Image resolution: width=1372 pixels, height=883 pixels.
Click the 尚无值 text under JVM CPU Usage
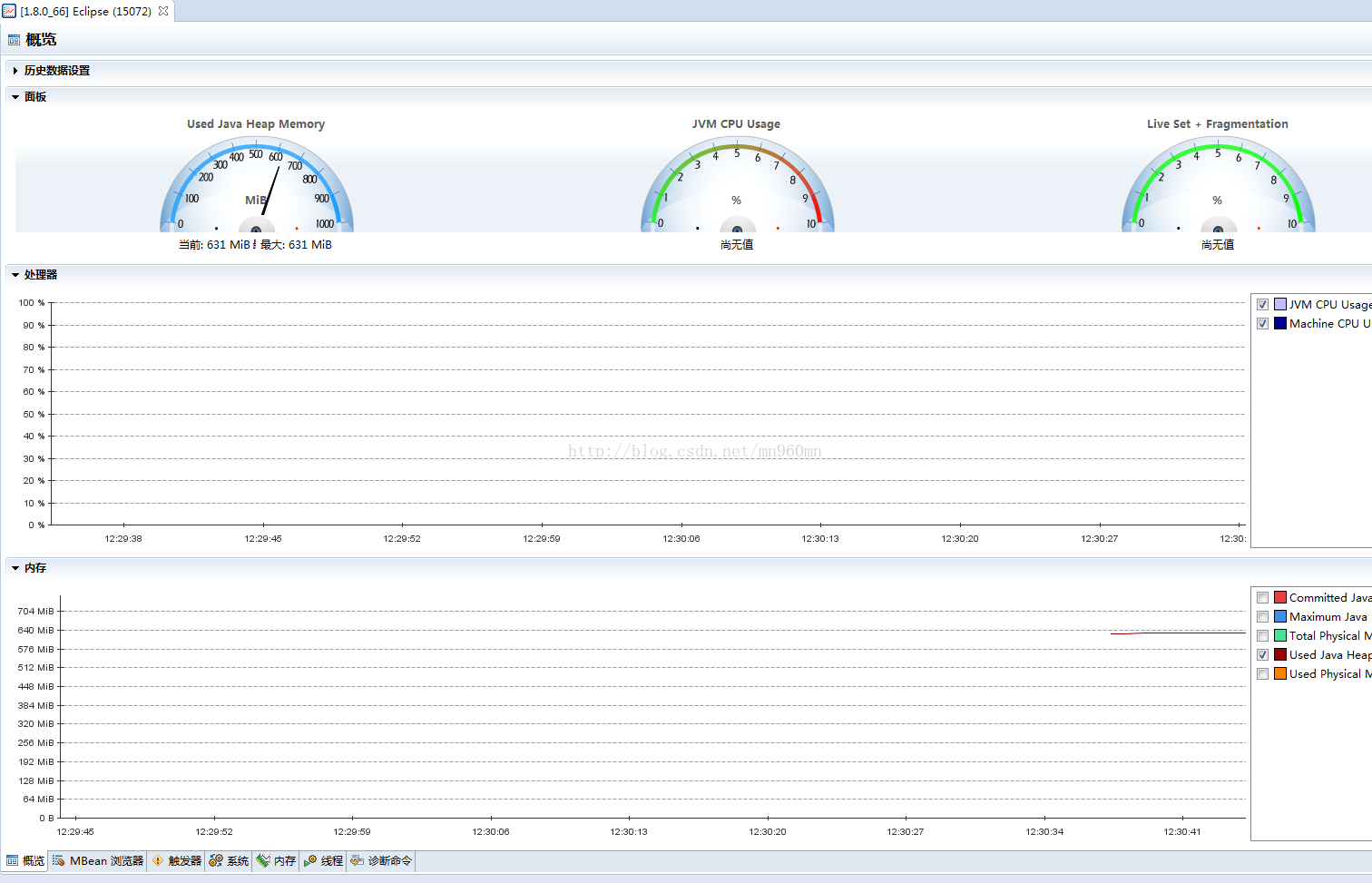[737, 245]
